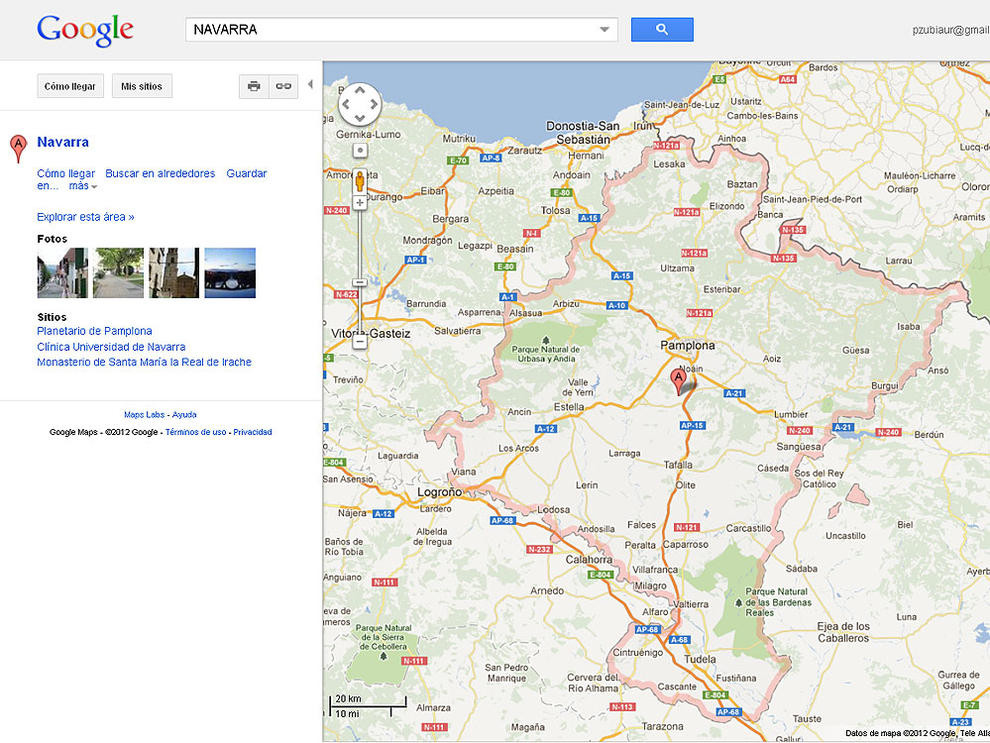Pan the map down with the arrow
This screenshot has height=743, width=990.
(360, 117)
